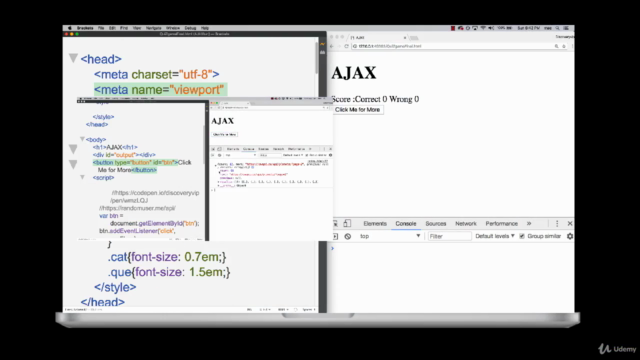The width and height of the screenshot is (640, 360).
Task: Open the DevTools three-dot customize menu
Action: point(557,224)
